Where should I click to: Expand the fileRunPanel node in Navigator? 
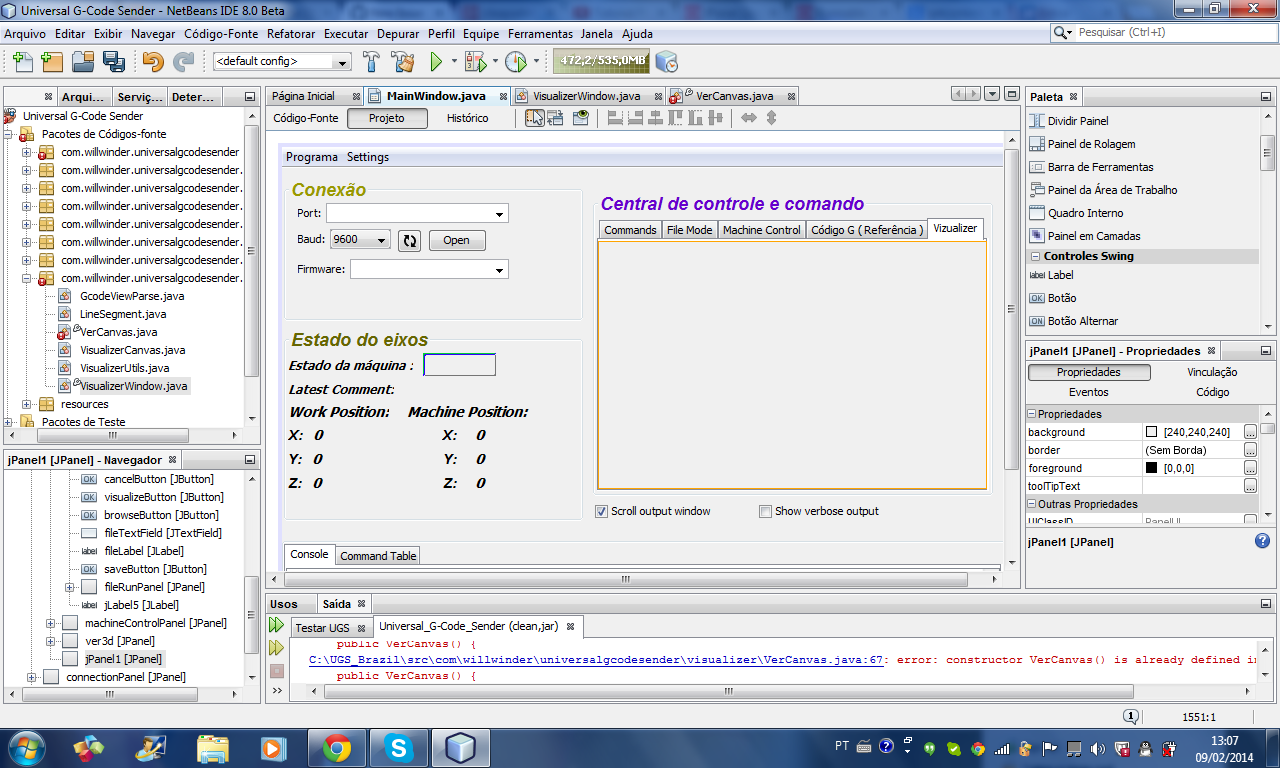point(70,587)
